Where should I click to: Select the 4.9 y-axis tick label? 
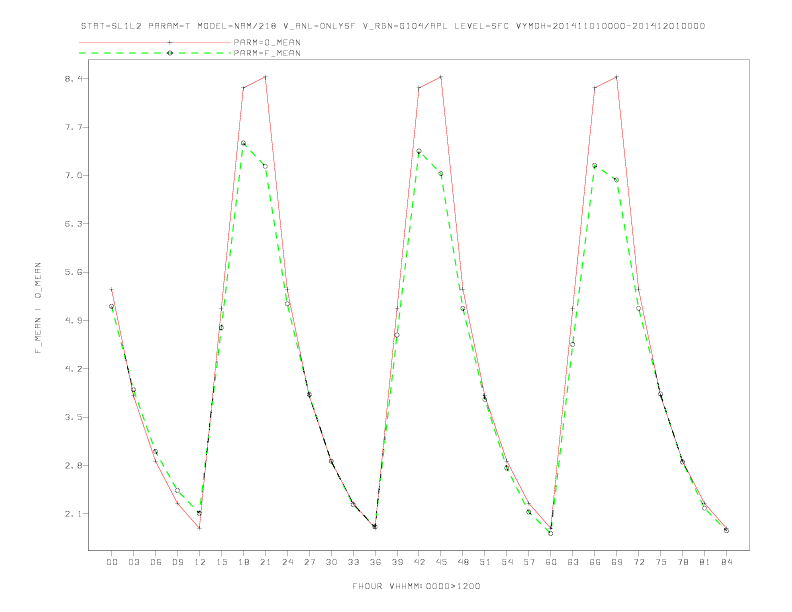[x=72, y=321]
